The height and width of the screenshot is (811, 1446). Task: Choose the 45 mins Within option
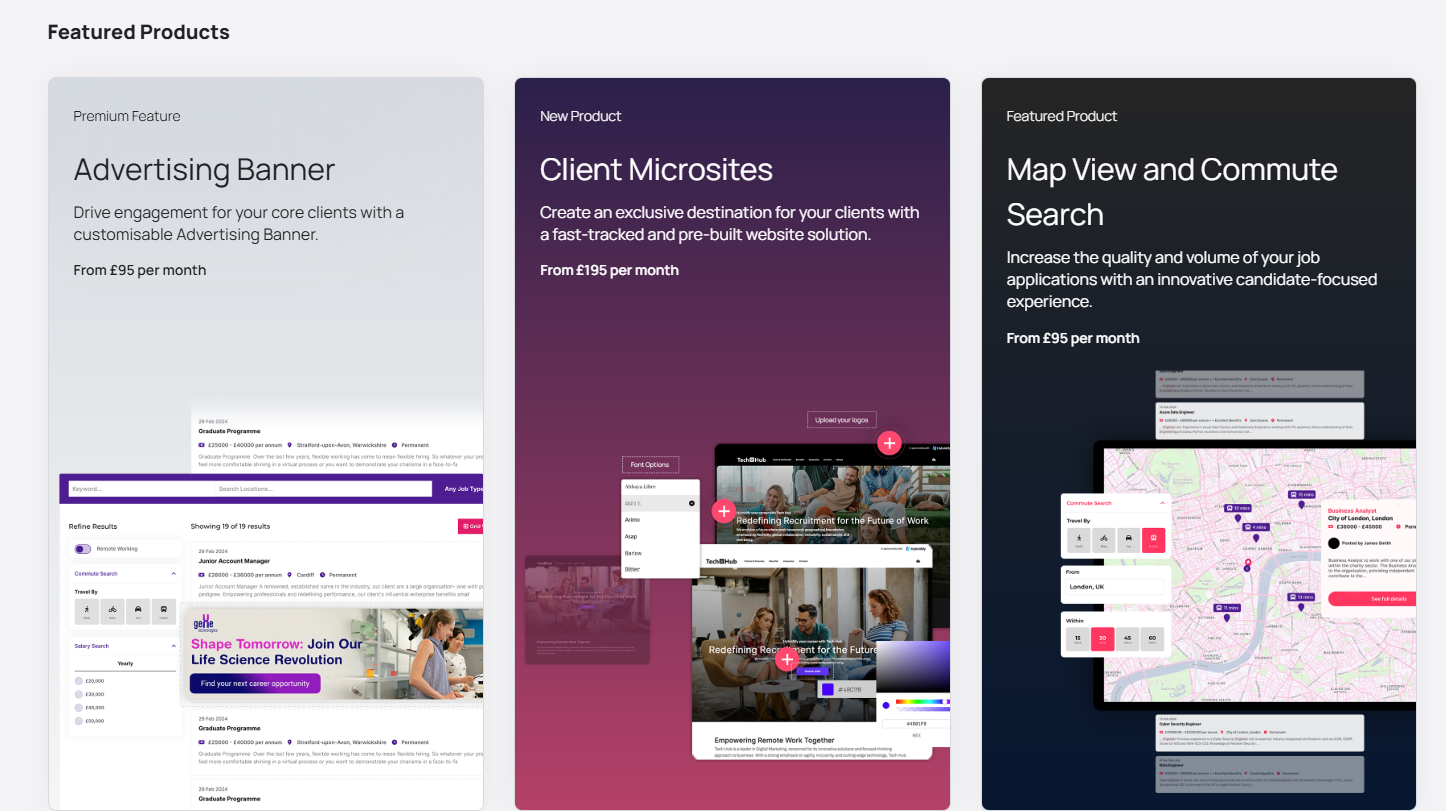click(1127, 639)
